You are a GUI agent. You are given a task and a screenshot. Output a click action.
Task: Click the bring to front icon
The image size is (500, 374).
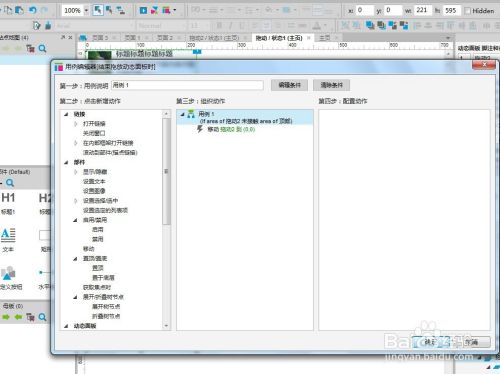tap(369, 25)
